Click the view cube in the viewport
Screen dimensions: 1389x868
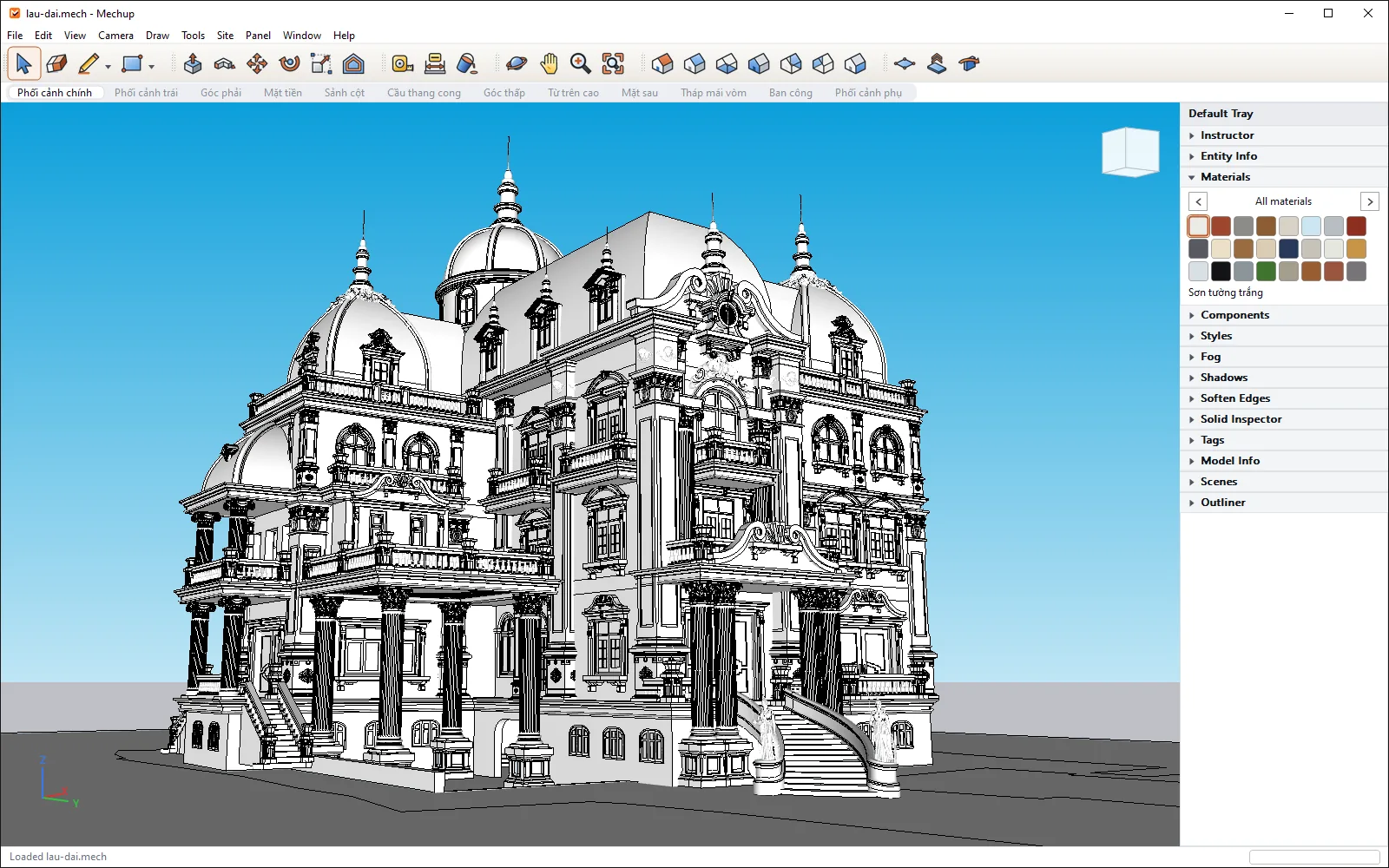1131,152
